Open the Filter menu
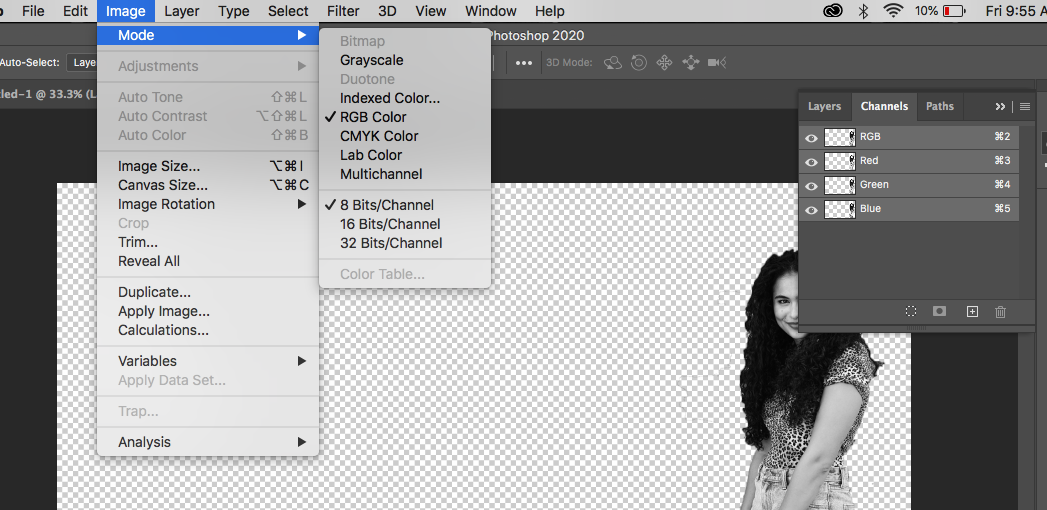1047x510 pixels. tap(343, 11)
